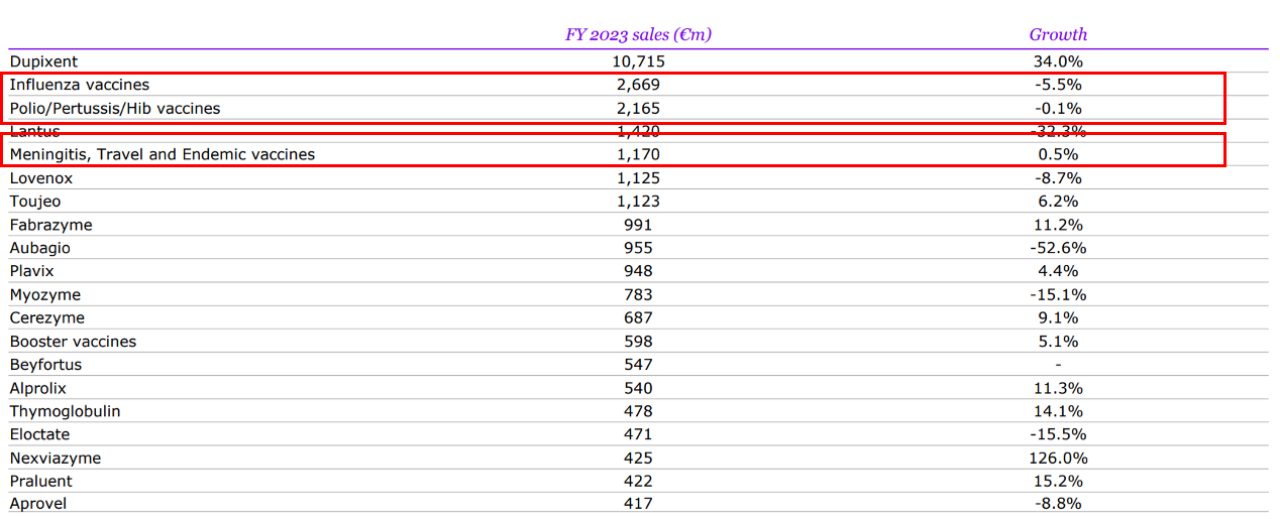
Task: Click Aprovel growth value -8.8%
Action: coord(1058,504)
